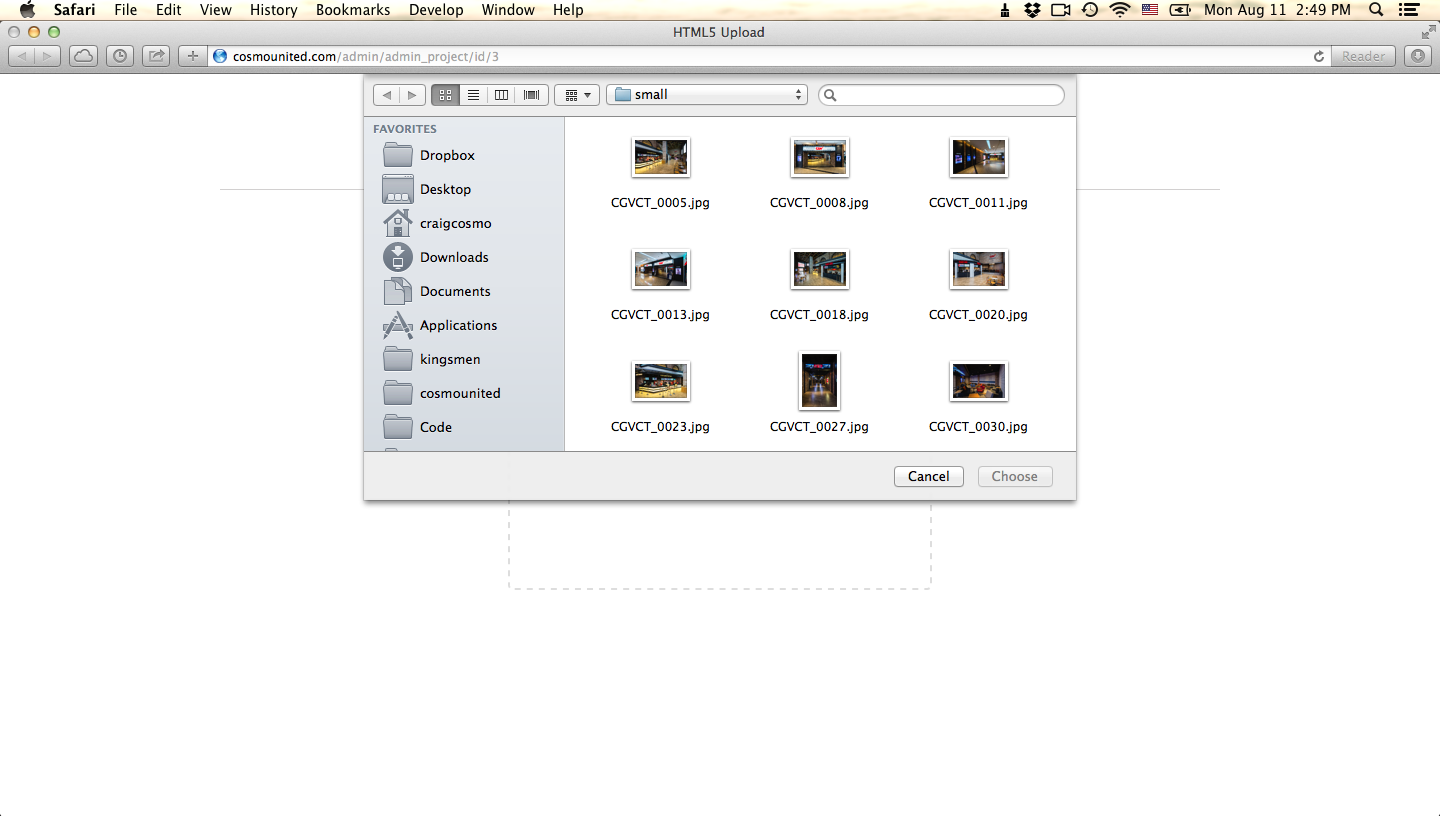Check battery status in menu bar
Image resolution: width=1440 pixels, height=816 pixels.
click(1181, 10)
